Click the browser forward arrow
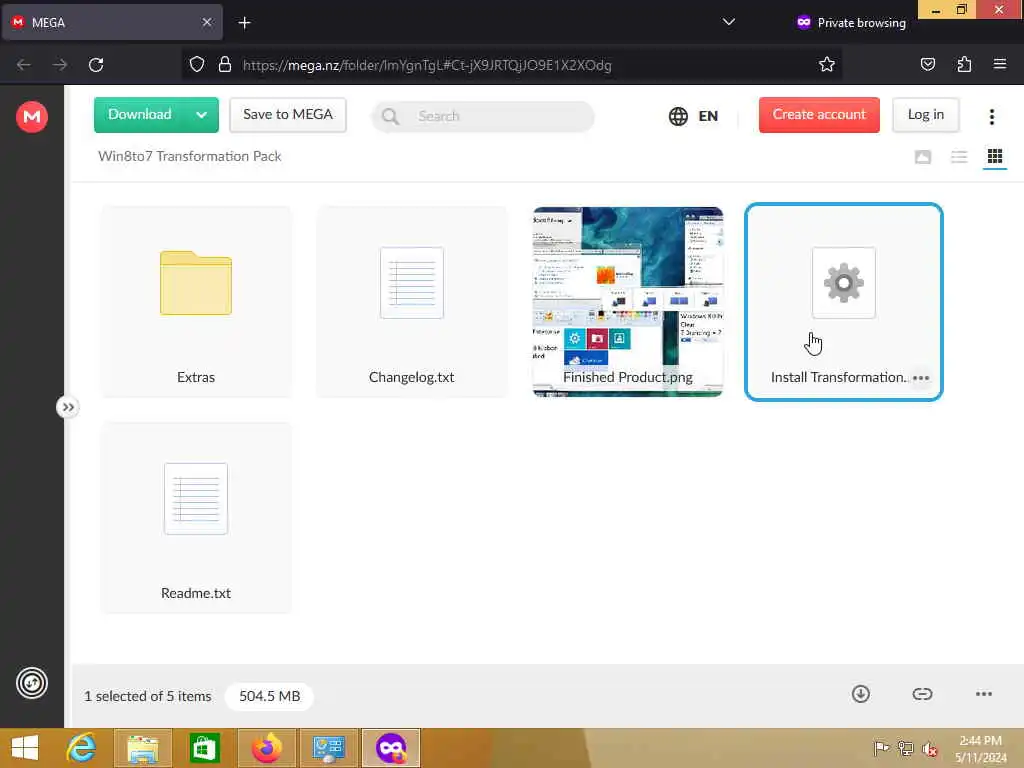1024x768 pixels. tap(60, 65)
